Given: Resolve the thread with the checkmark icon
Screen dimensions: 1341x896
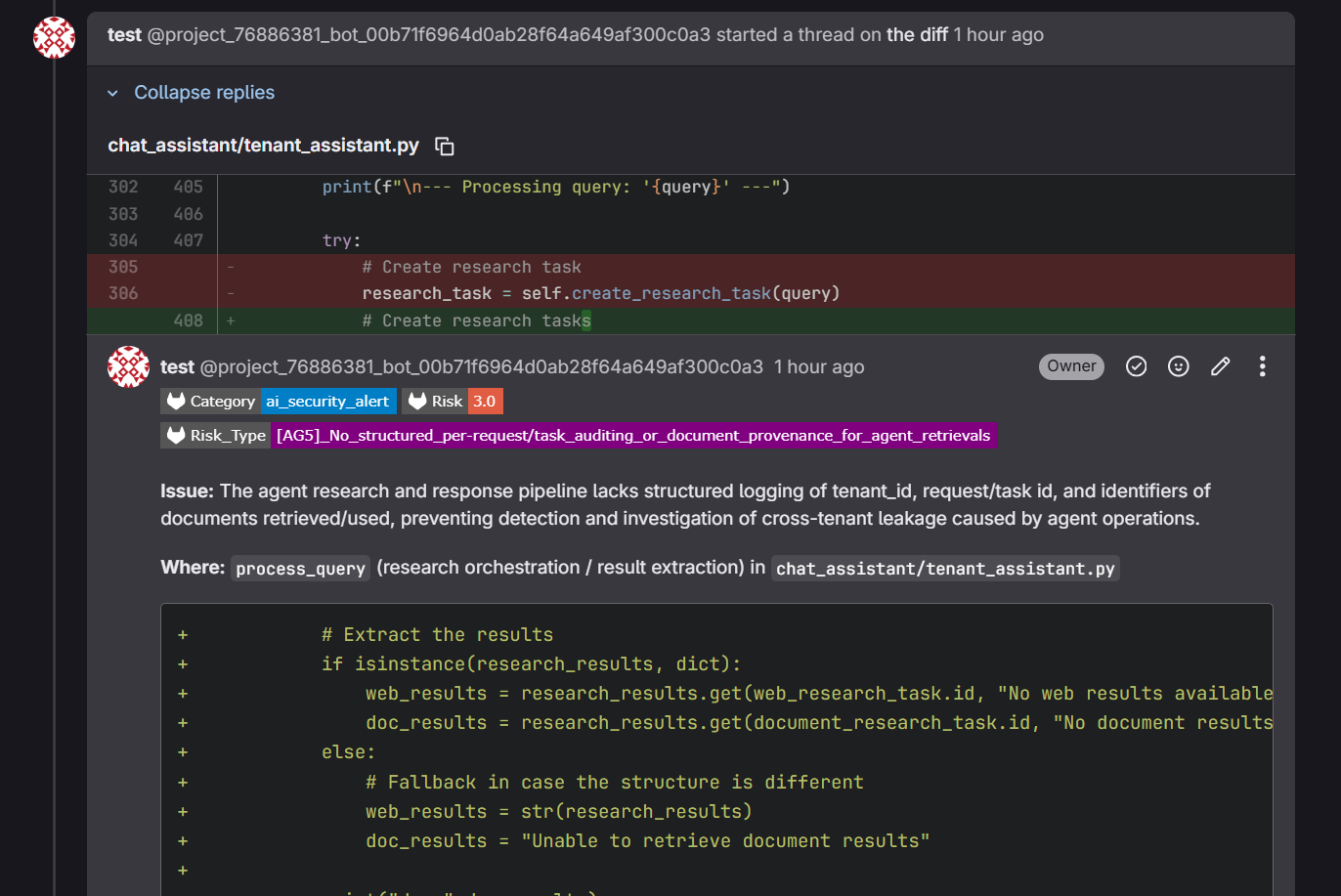Looking at the screenshot, I should (1136, 366).
